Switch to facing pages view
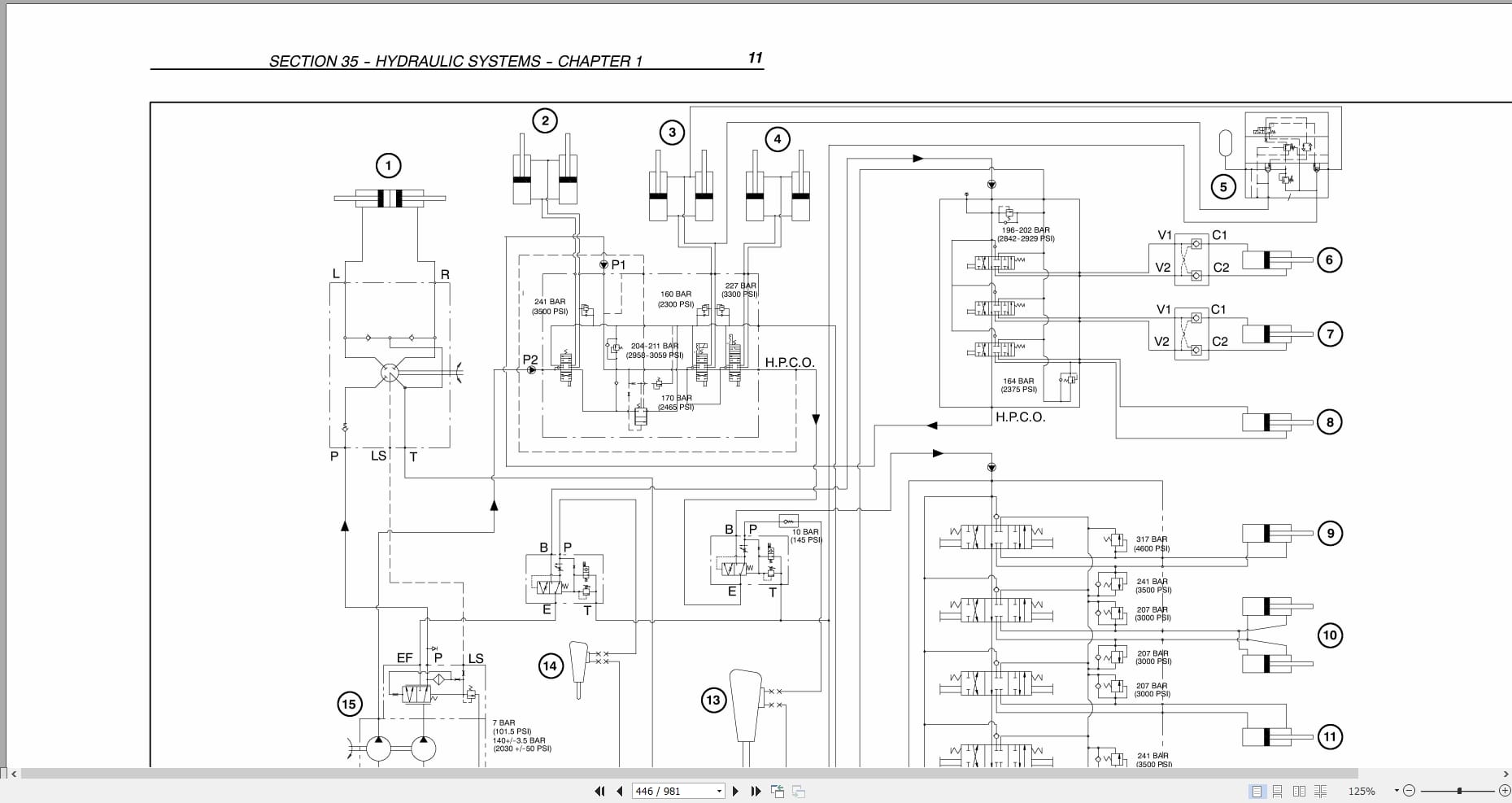This screenshot has height=803, width=1512. (x=1299, y=791)
